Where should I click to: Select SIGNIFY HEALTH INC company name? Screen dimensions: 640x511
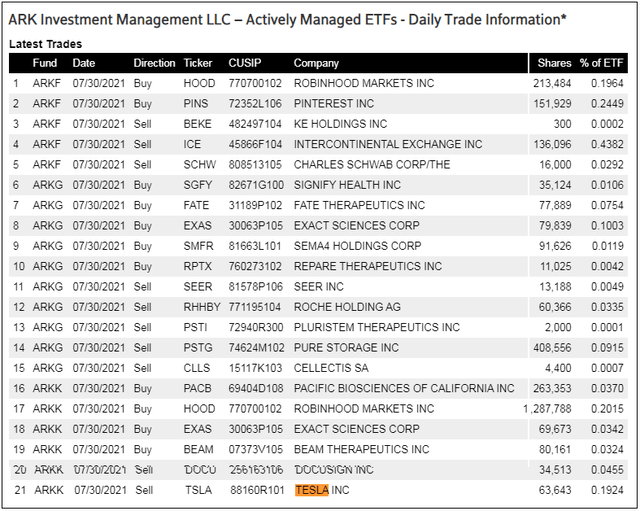(347, 185)
